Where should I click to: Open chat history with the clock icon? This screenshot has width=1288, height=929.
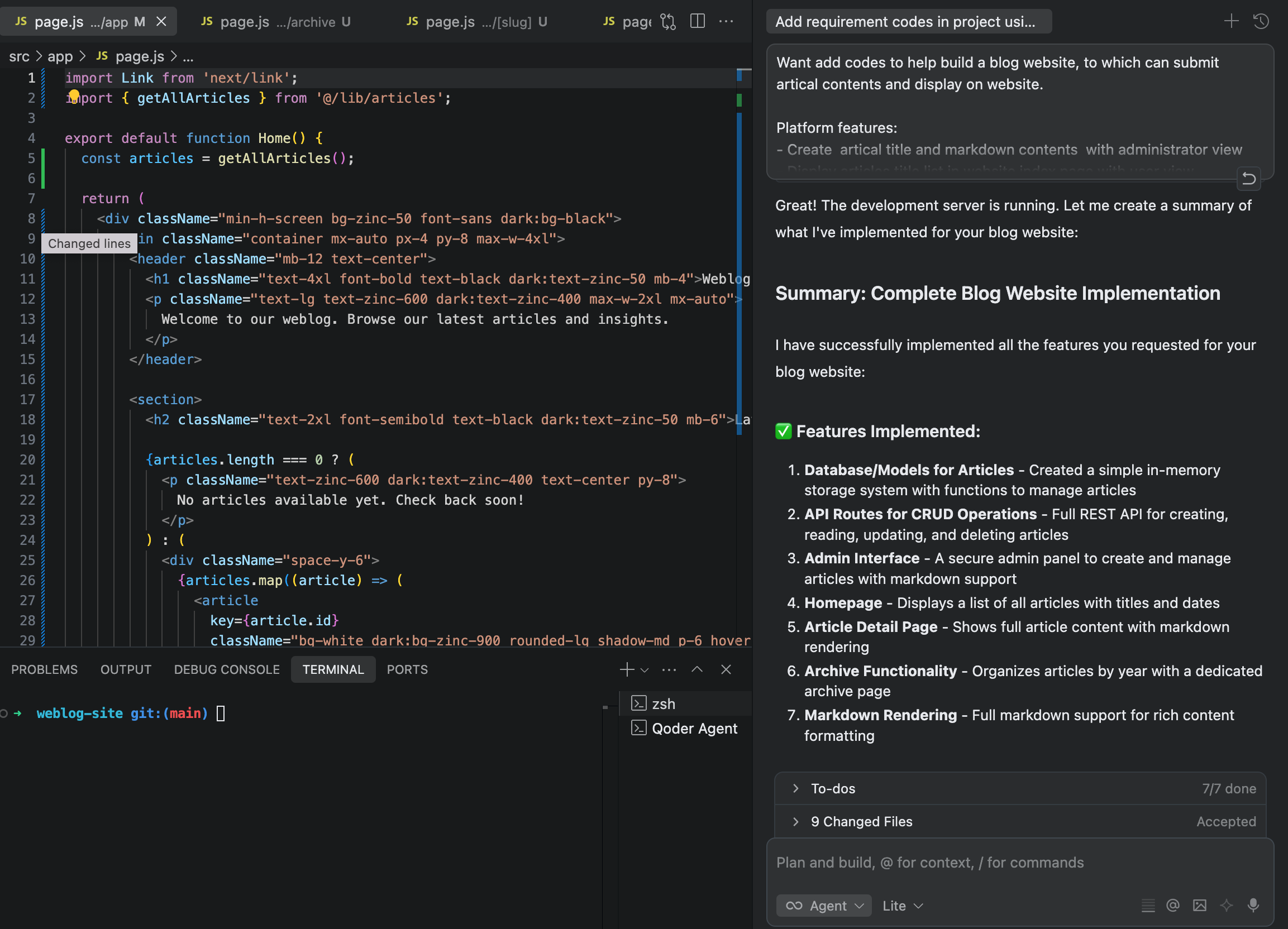click(1261, 22)
